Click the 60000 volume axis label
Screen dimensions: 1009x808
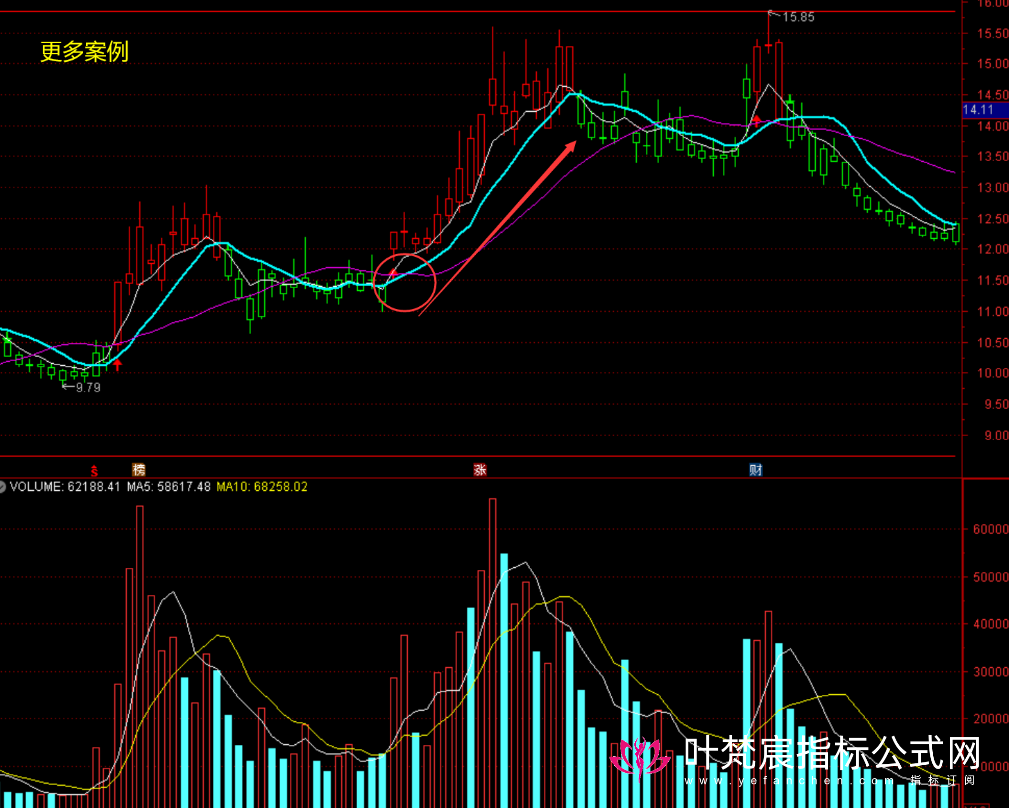[x=991, y=529]
